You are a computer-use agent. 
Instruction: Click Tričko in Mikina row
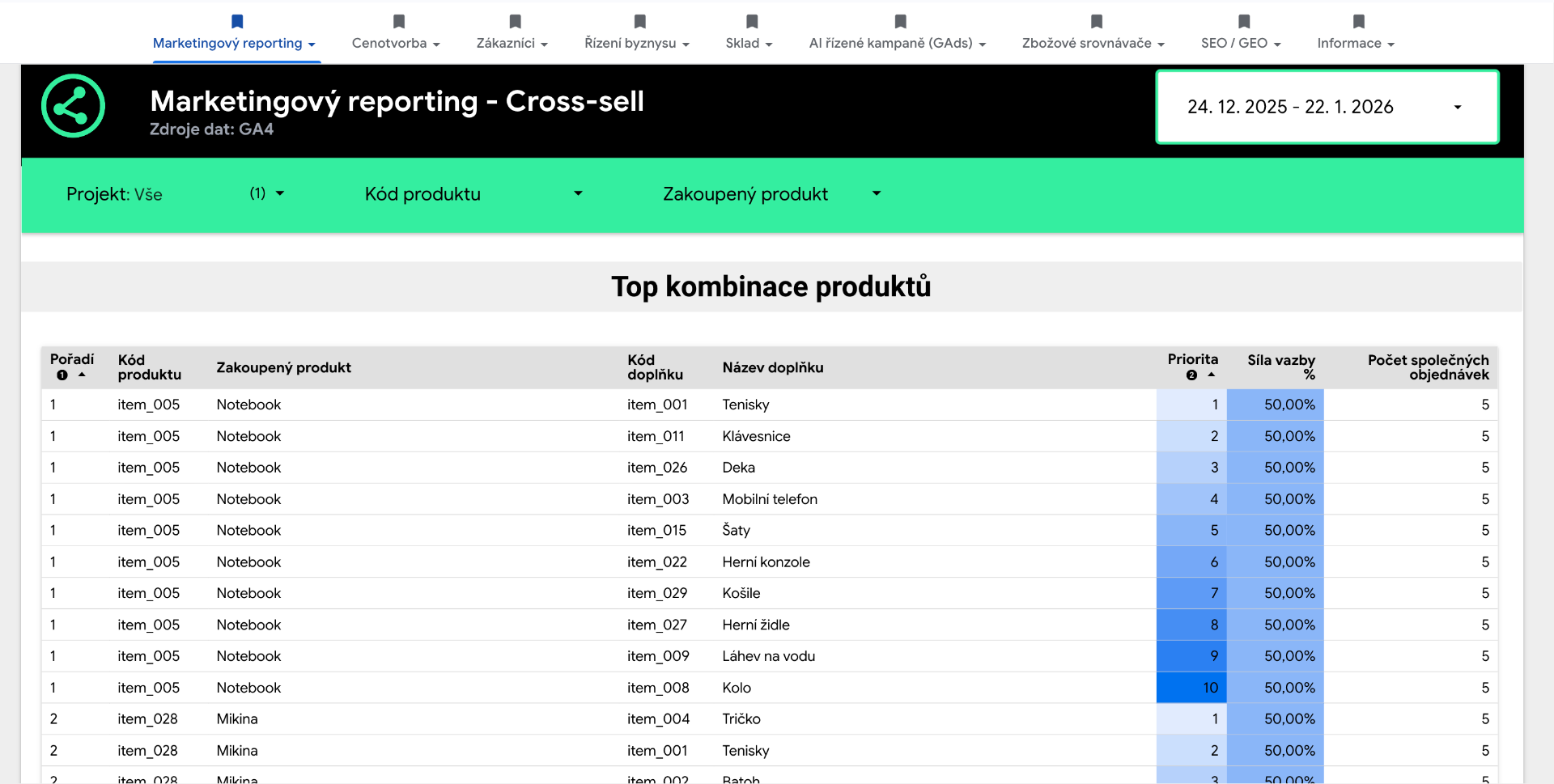(741, 719)
